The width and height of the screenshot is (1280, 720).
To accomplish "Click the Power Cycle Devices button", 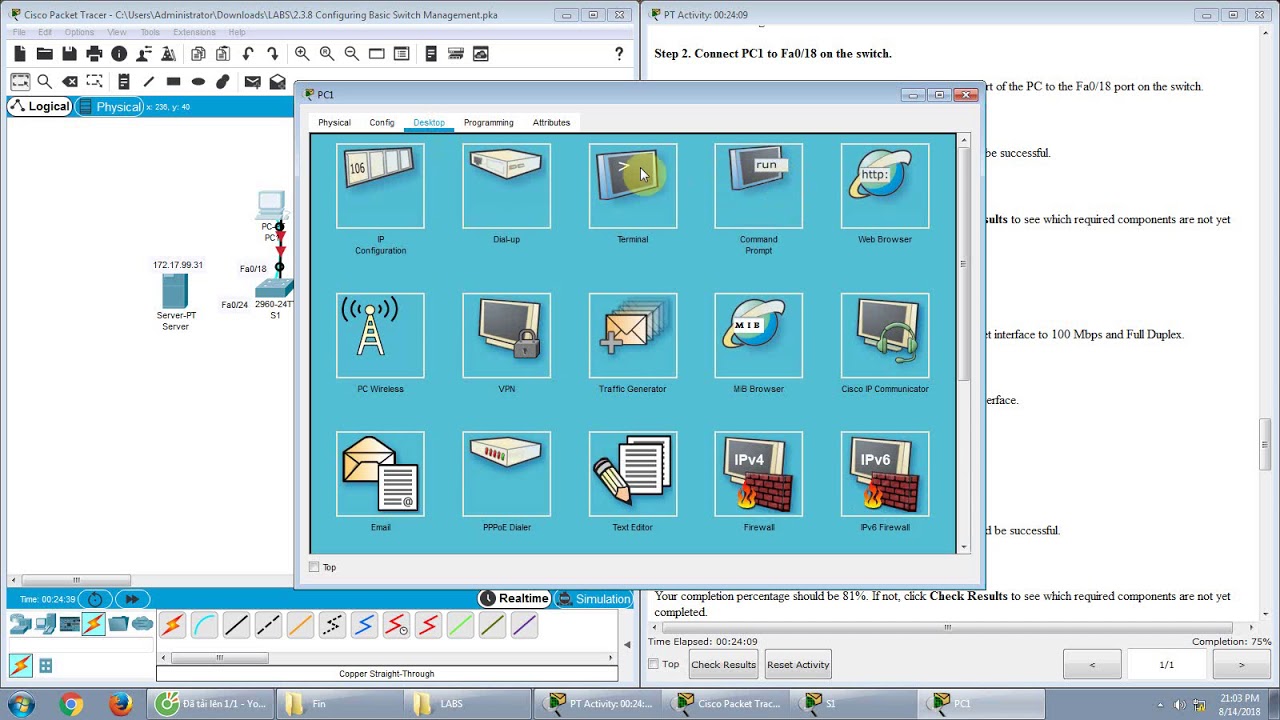I will [95, 599].
